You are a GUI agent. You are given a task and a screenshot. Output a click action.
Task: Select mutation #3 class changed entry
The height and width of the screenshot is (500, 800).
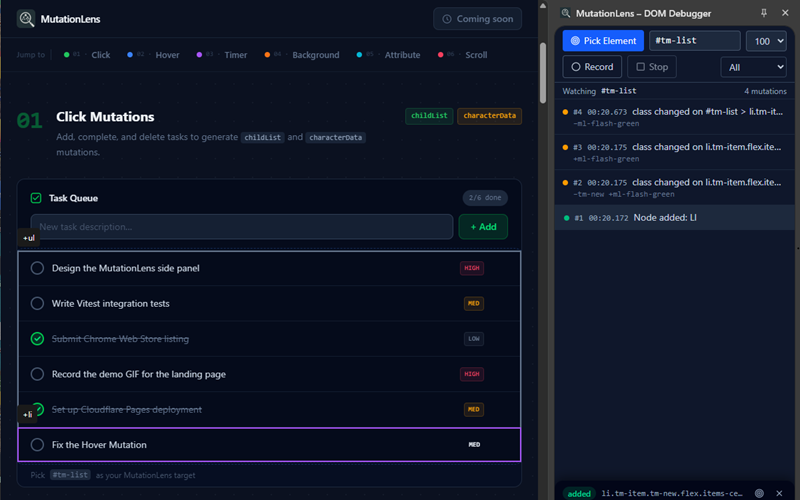coord(674,152)
